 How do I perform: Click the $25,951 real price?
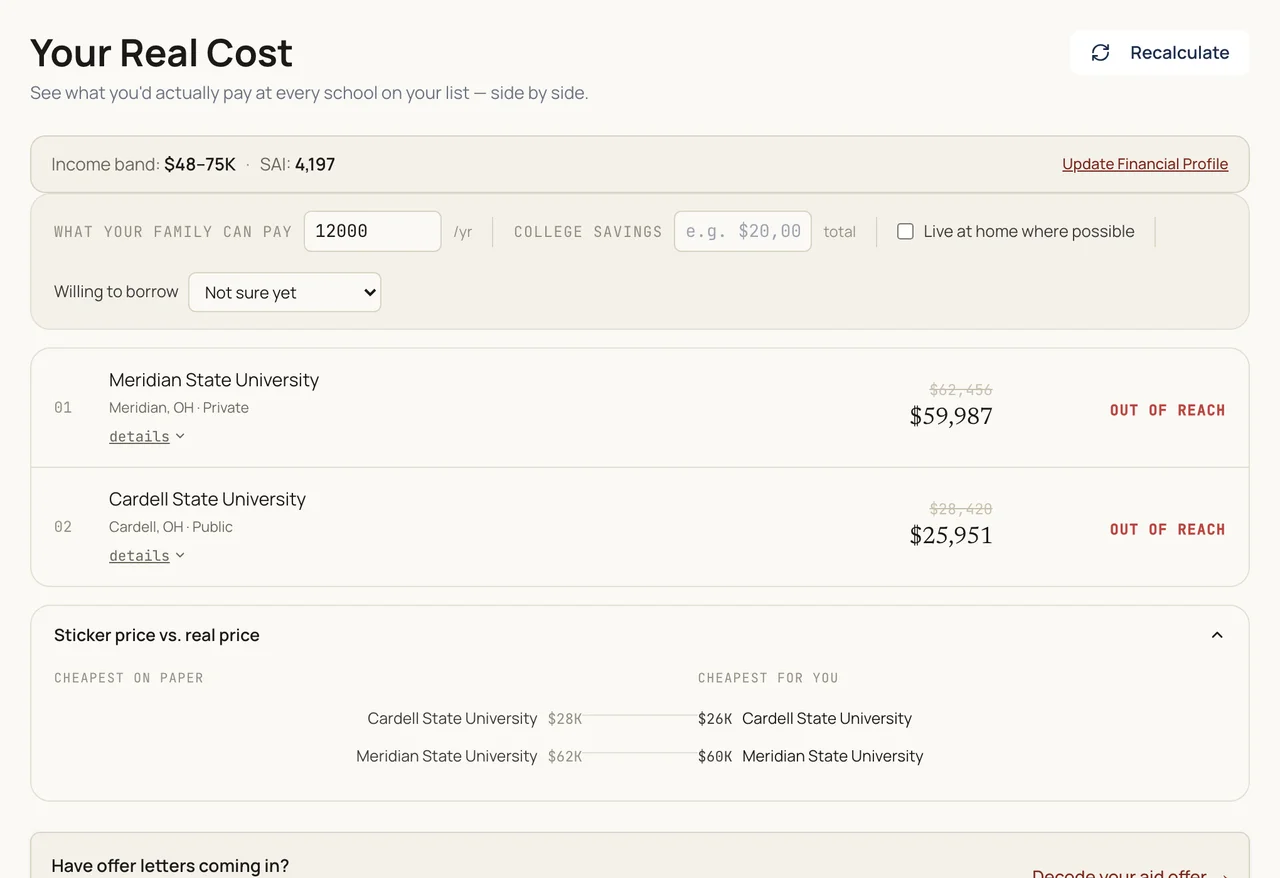click(951, 535)
